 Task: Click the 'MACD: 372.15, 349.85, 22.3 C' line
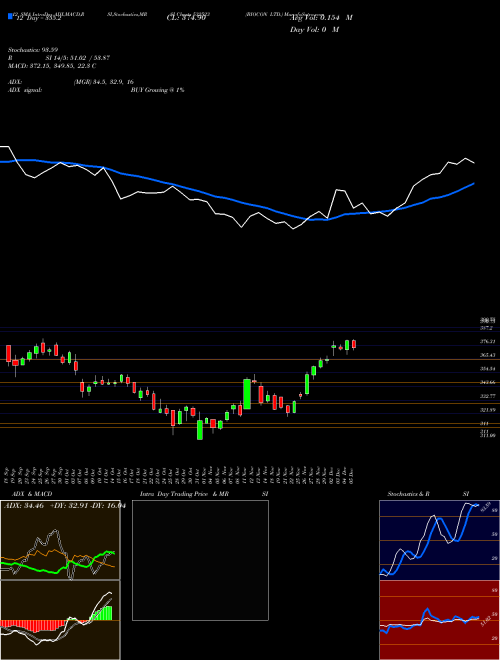pyautogui.click(x=52, y=66)
